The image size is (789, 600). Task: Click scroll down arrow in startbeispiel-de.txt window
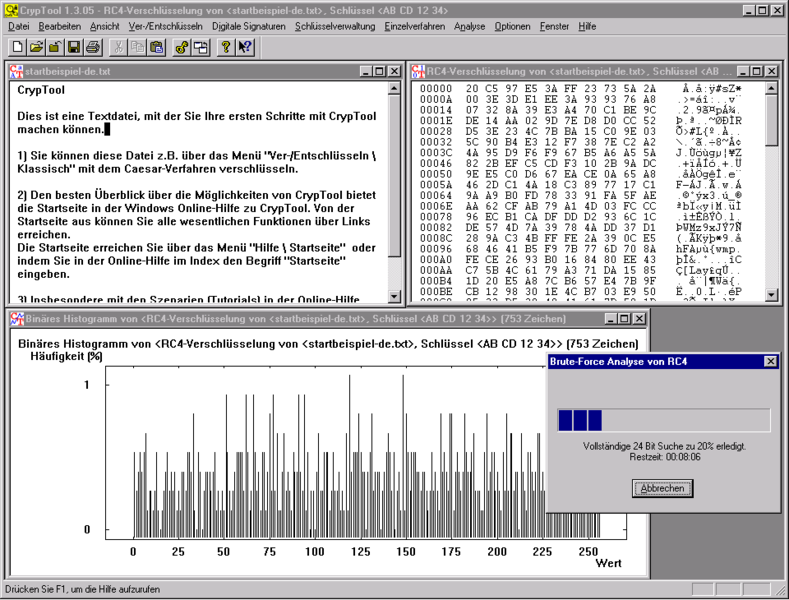tap(394, 296)
